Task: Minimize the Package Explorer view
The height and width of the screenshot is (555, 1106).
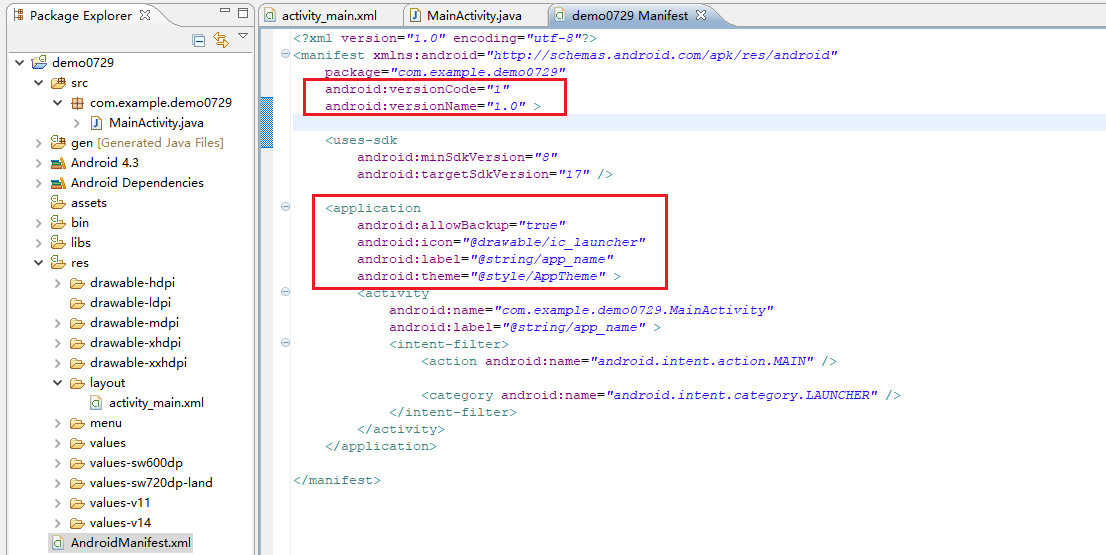Action: [x=225, y=11]
